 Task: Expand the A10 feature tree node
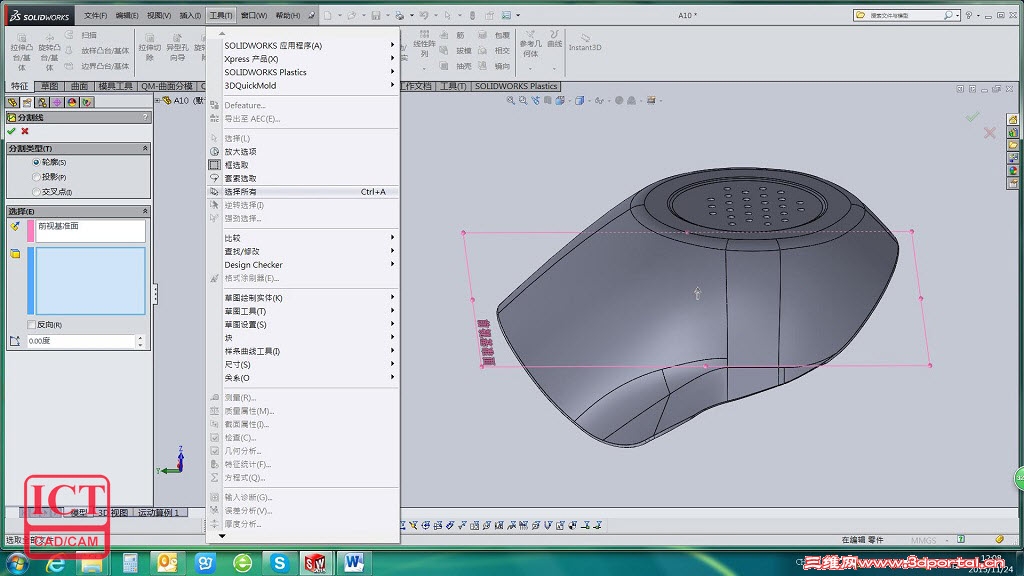coord(157,101)
